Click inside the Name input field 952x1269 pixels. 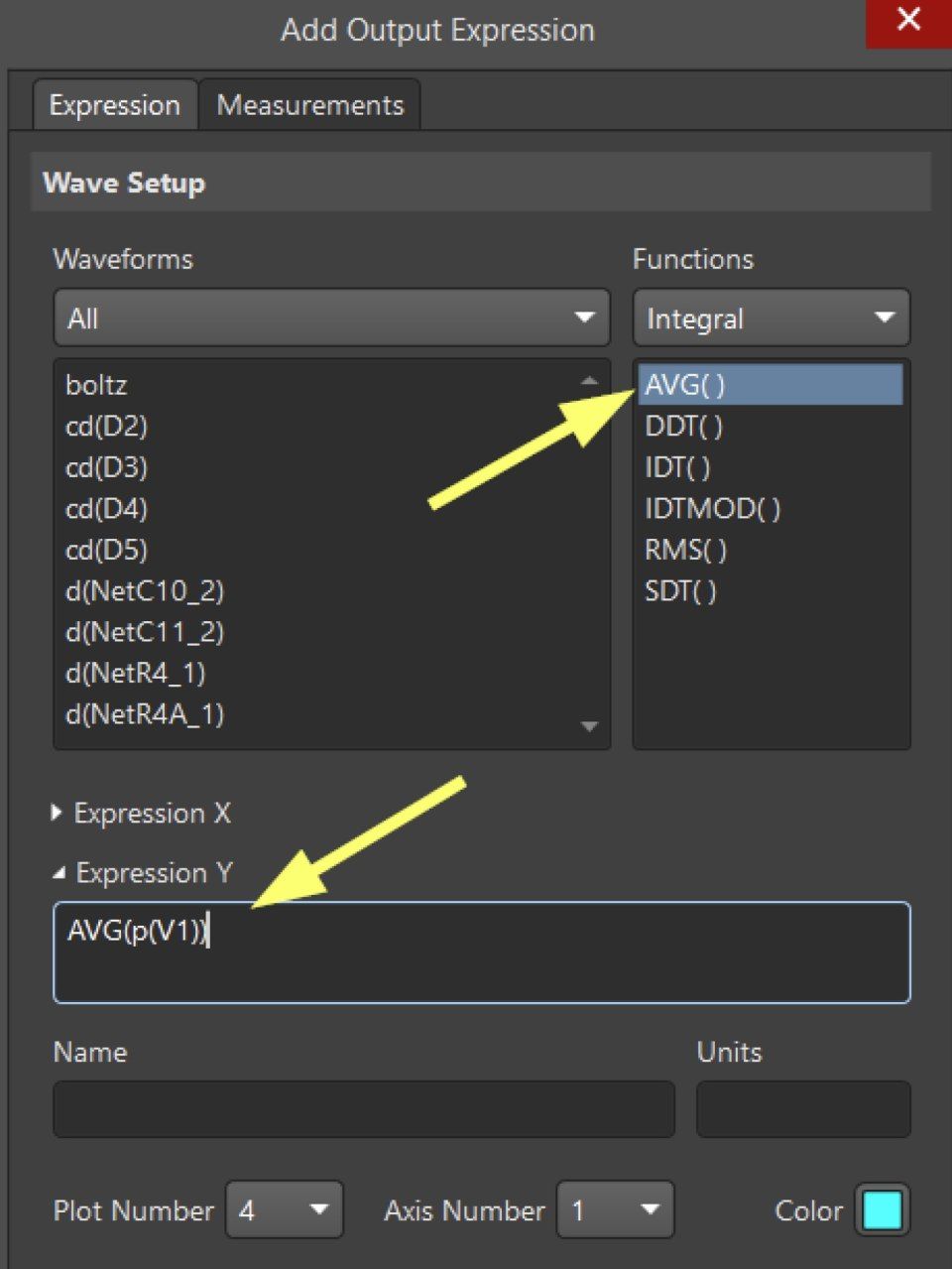pyautogui.click(x=362, y=1108)
